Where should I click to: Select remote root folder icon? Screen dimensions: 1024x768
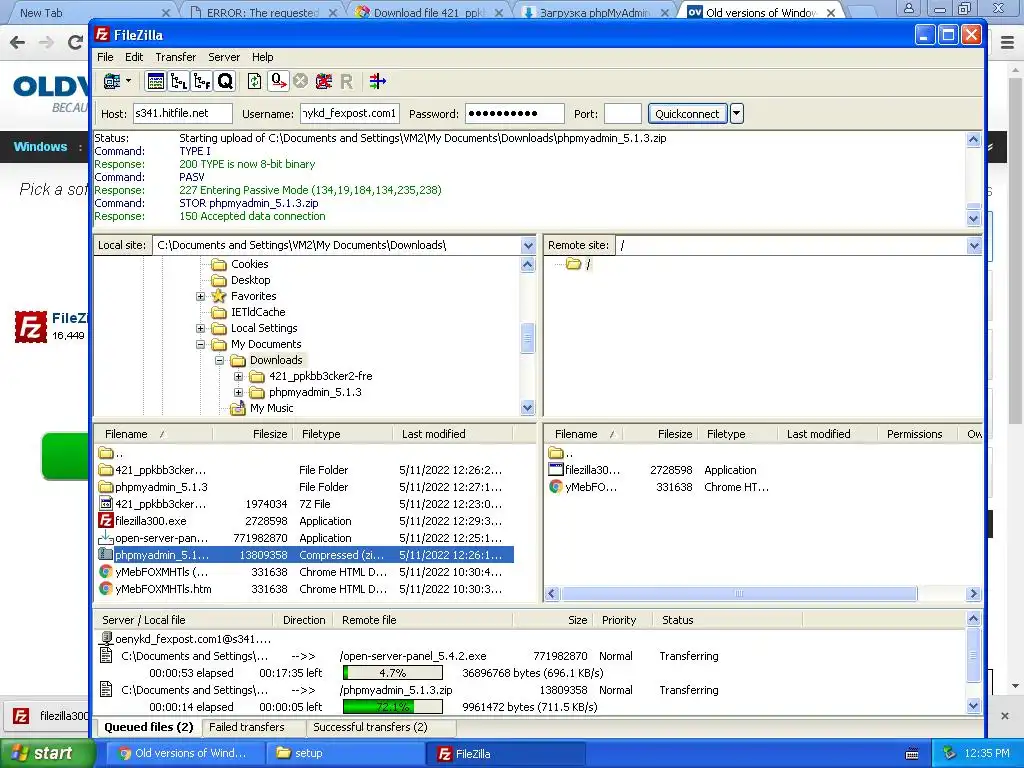573,264
